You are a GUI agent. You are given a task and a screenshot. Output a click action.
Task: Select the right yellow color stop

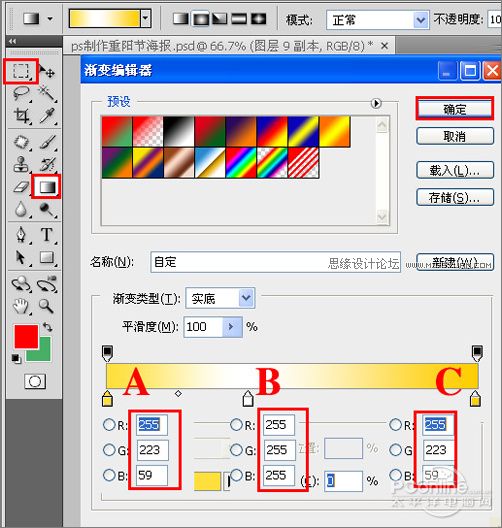475,398
